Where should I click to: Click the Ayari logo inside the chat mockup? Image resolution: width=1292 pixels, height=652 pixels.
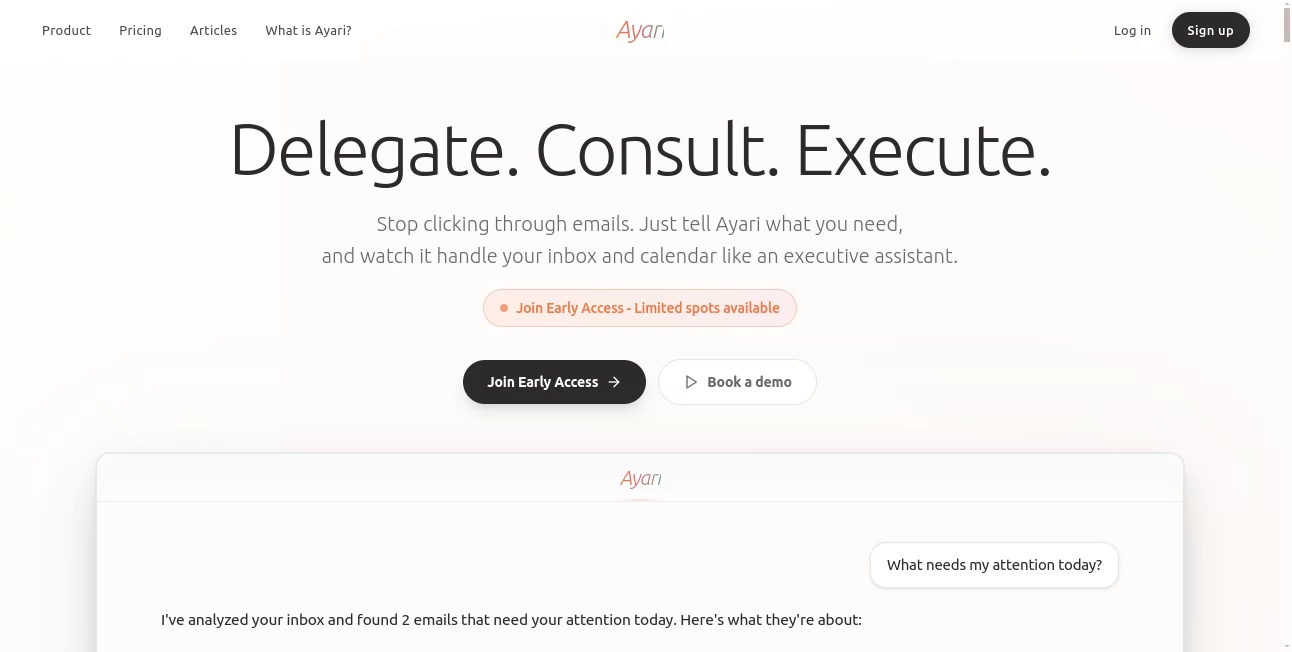[640, 478]
